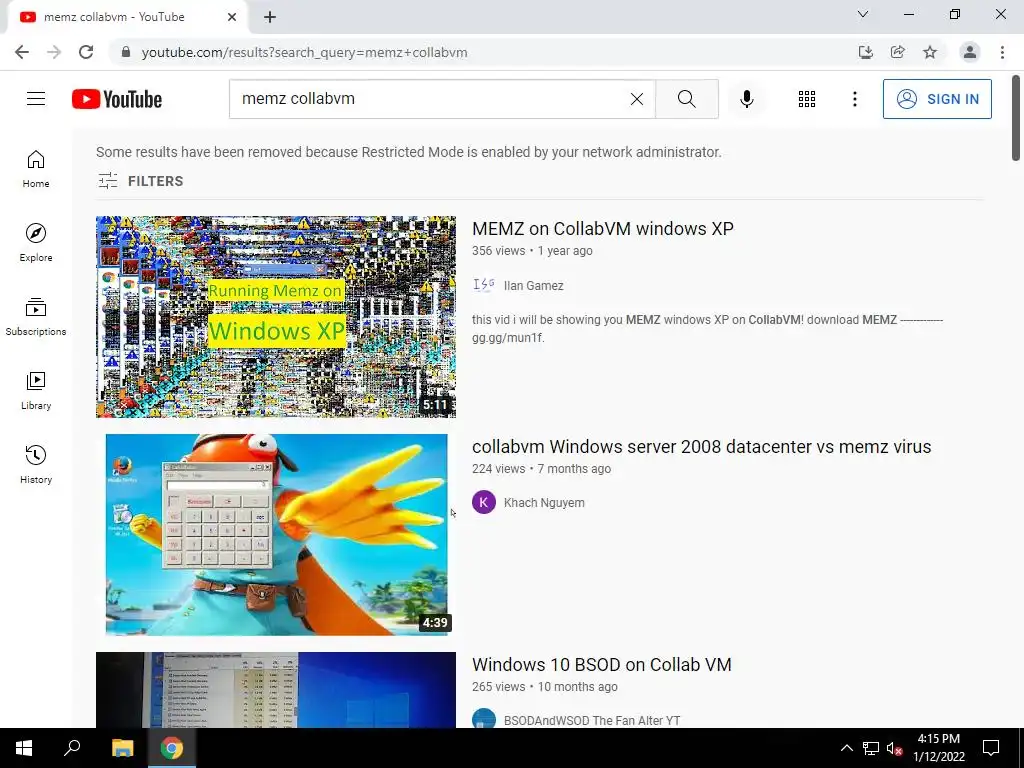Open the network tray icon
Viewport: 1024px width, 768px height.
pyautogui.click(x=871, y=748)
